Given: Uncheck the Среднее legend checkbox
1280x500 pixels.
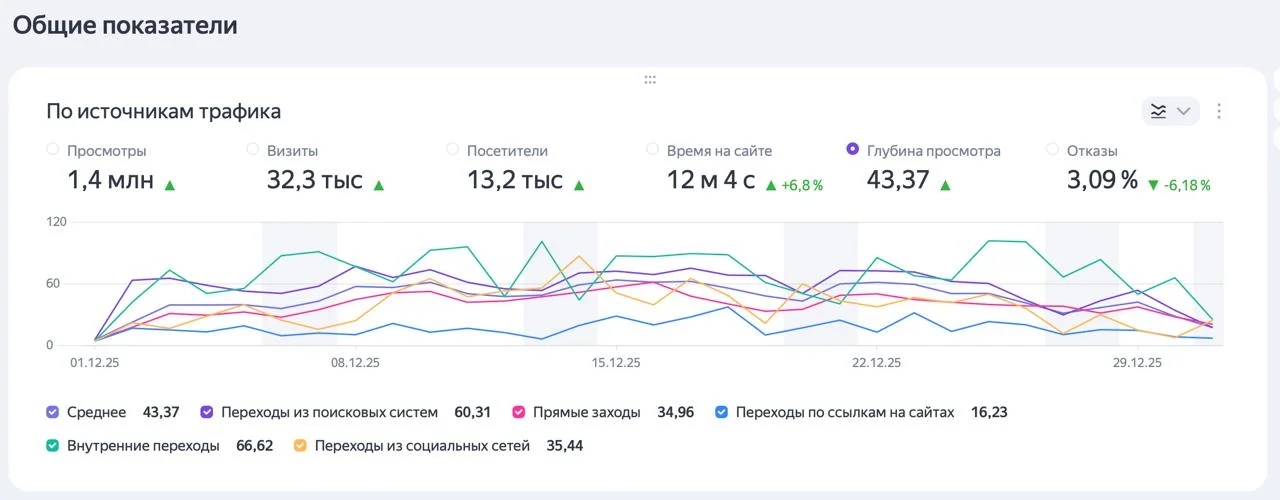Looking at the screenshot, I should (53, 412).
